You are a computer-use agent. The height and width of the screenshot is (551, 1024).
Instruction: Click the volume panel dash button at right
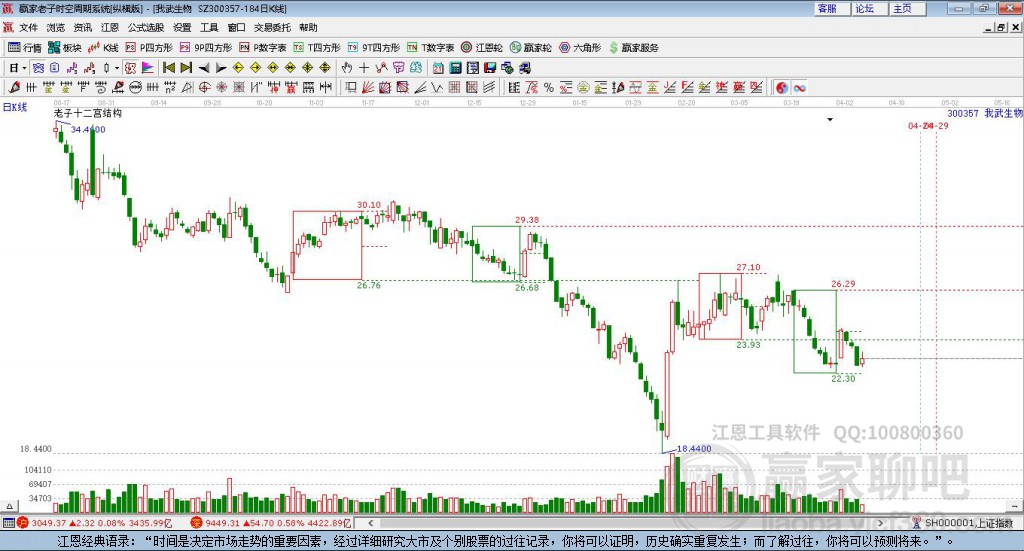1014,506
